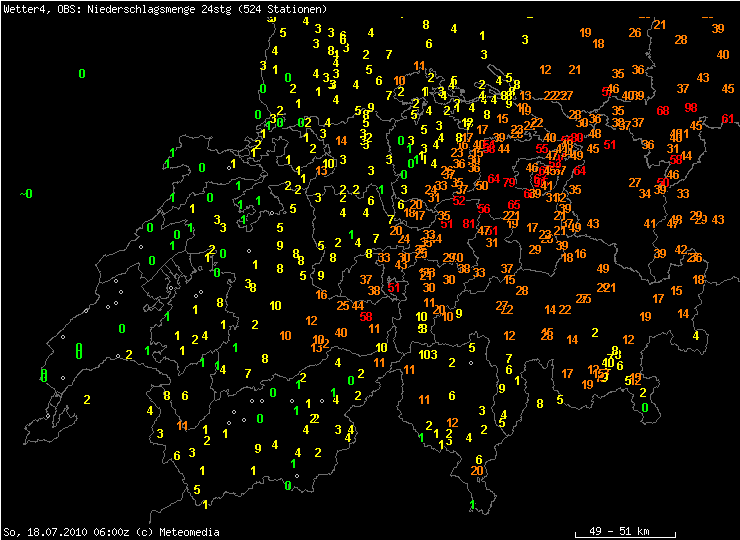
Task: Select the orange '16' station in map center-left
Action: [321, 295]
